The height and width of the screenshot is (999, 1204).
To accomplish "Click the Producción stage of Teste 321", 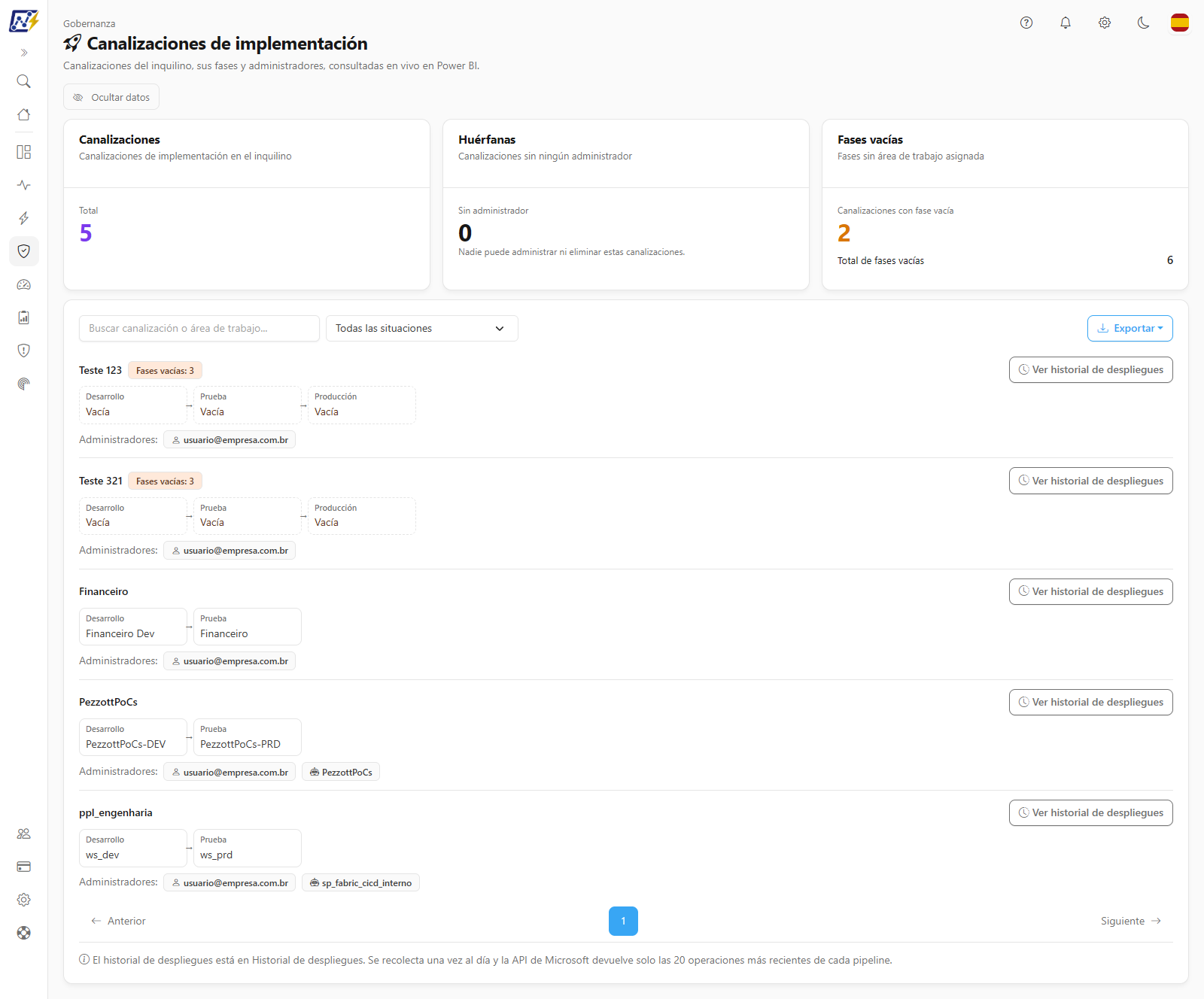I will 362,516.
